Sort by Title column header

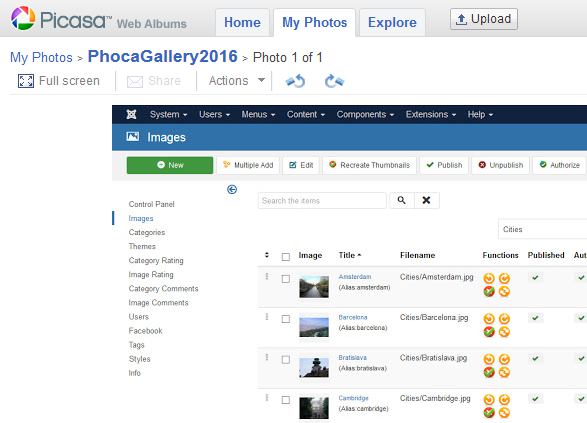click(x=350, y=255)
